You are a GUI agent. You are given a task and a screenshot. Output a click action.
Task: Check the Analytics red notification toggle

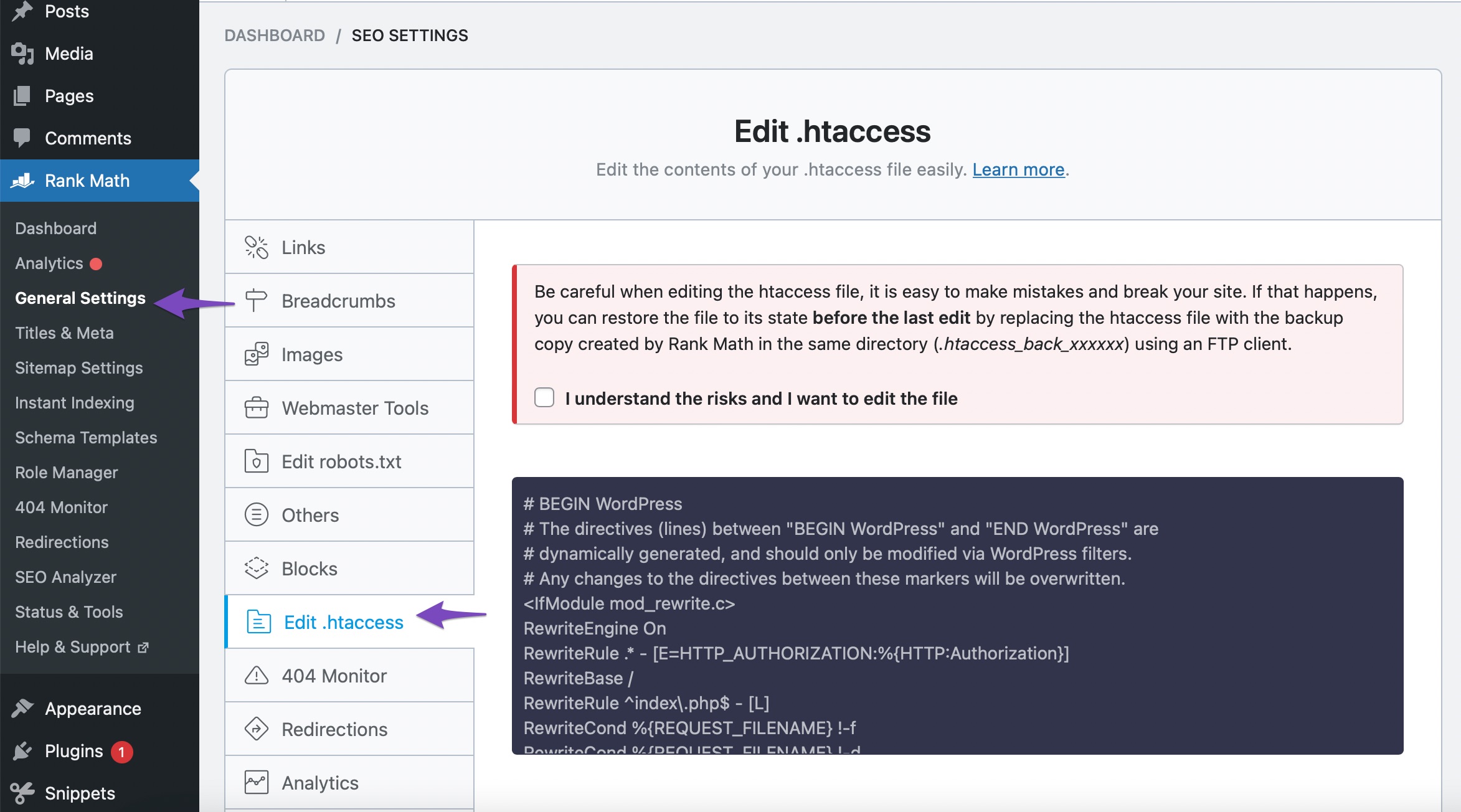pyautogui.click(x=99, y=263)
